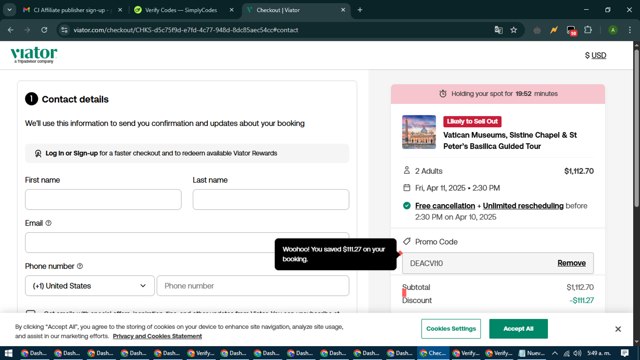This screenshot has height=360, width=640.
Task: Click the yellow lightning bolt extension icon
Action: [554, 30]
